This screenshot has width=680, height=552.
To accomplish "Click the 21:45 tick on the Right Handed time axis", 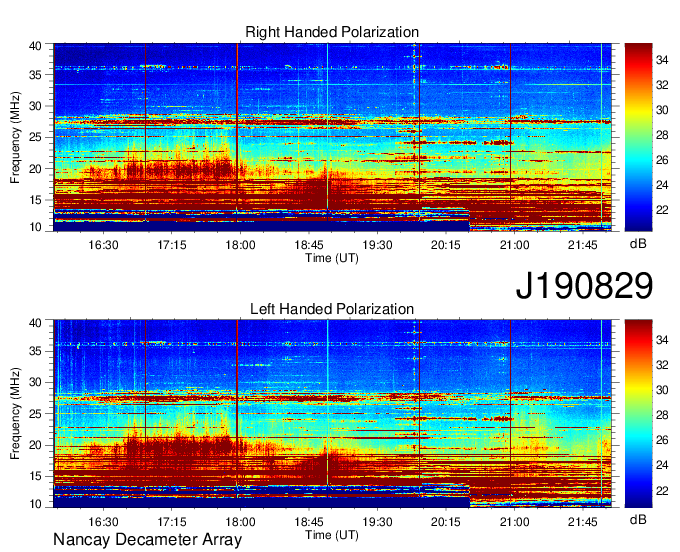I will pyautogui.click(x=583, y=245).
